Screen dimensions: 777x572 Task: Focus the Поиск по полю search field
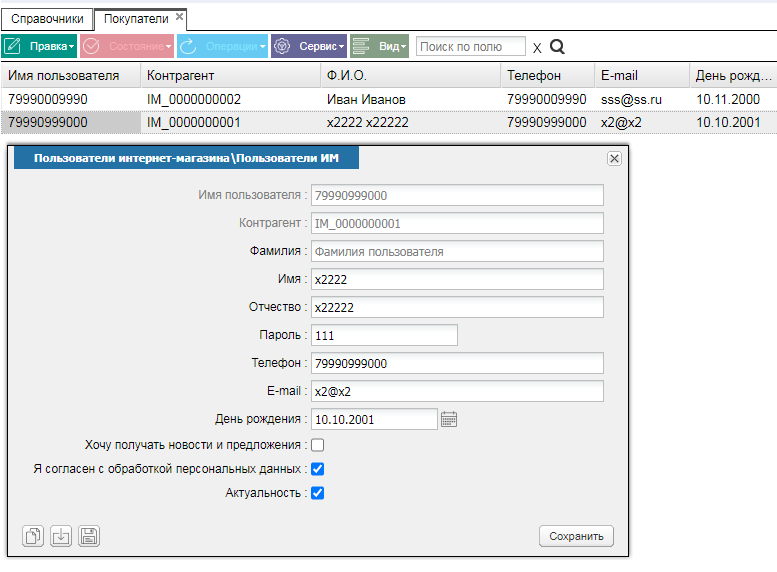(x=471, y=47)
